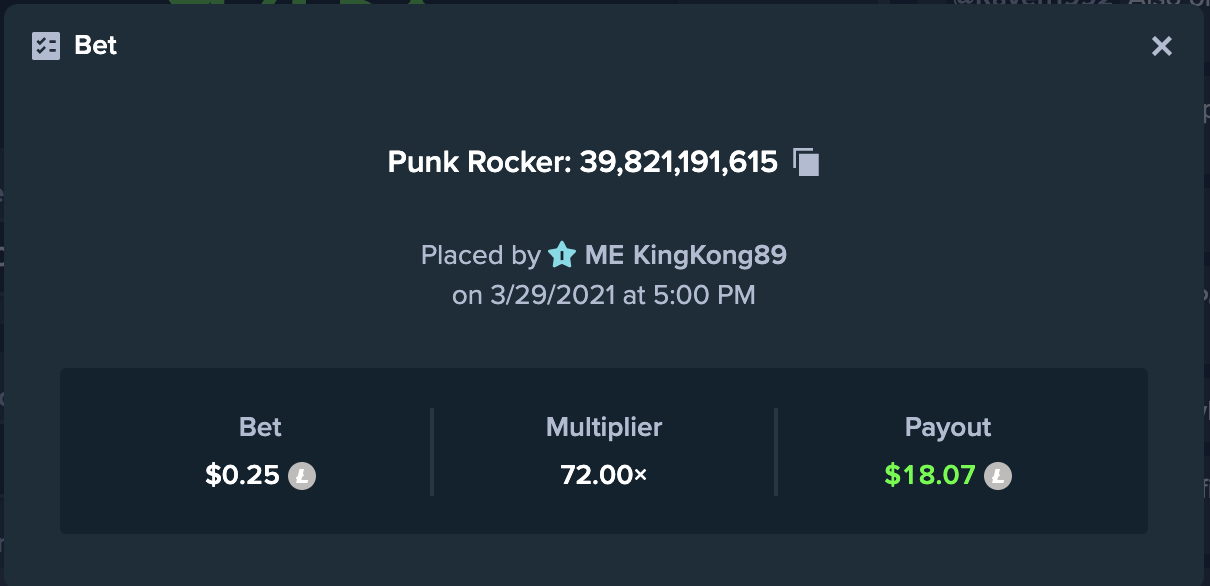Click the Bet label in stats panel
Screen dimensions: 1210x586
point(260,428)
